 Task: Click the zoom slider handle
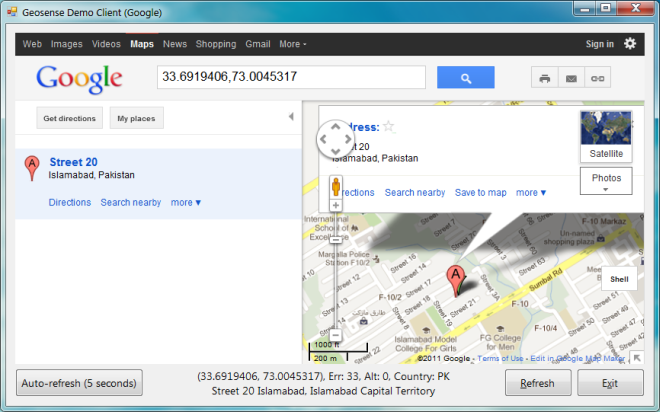click(x=335, y=240)
